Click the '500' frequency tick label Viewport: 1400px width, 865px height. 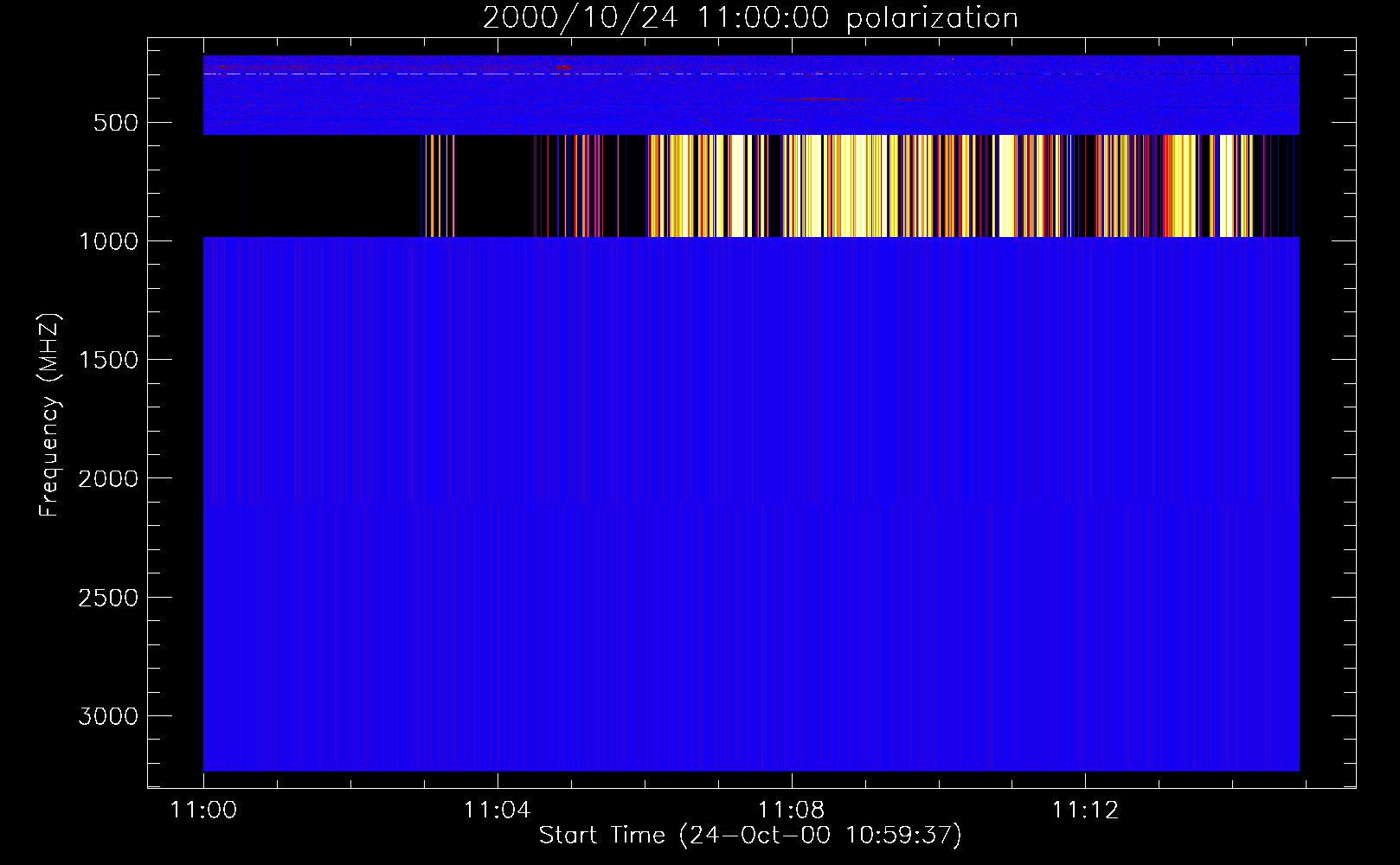click(116, 123)
